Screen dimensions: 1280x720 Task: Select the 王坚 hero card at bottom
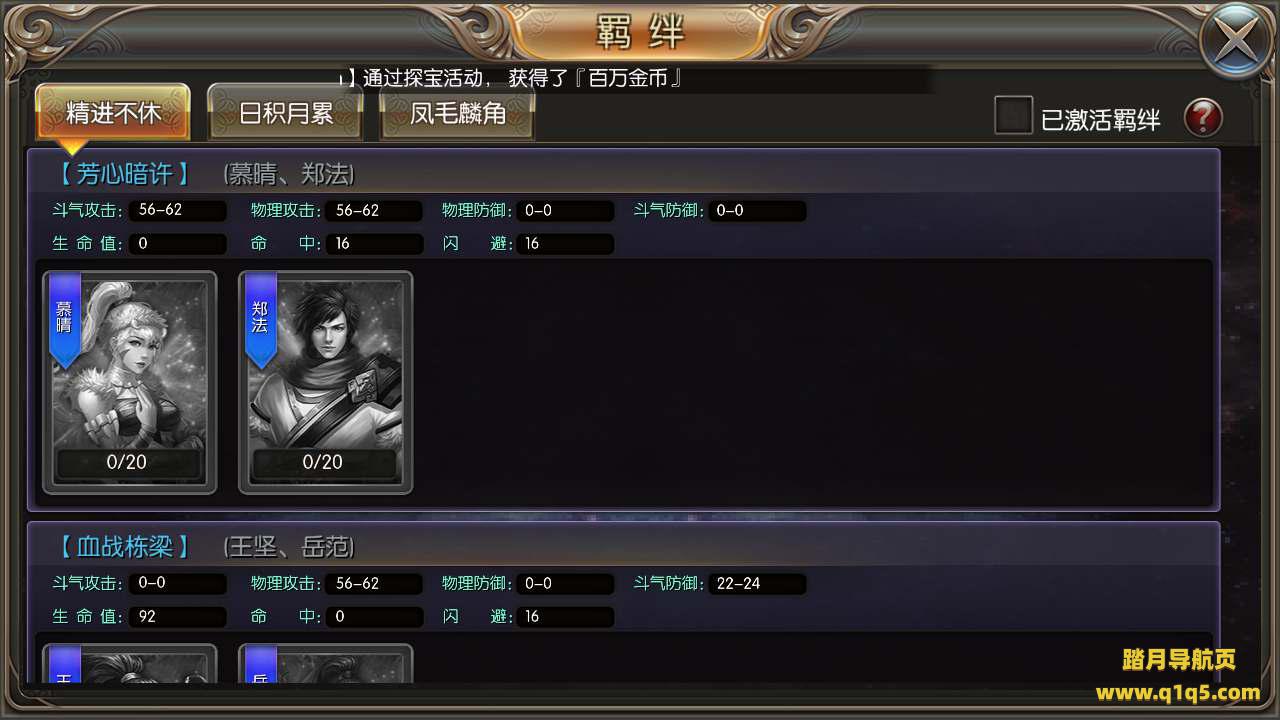130,664
